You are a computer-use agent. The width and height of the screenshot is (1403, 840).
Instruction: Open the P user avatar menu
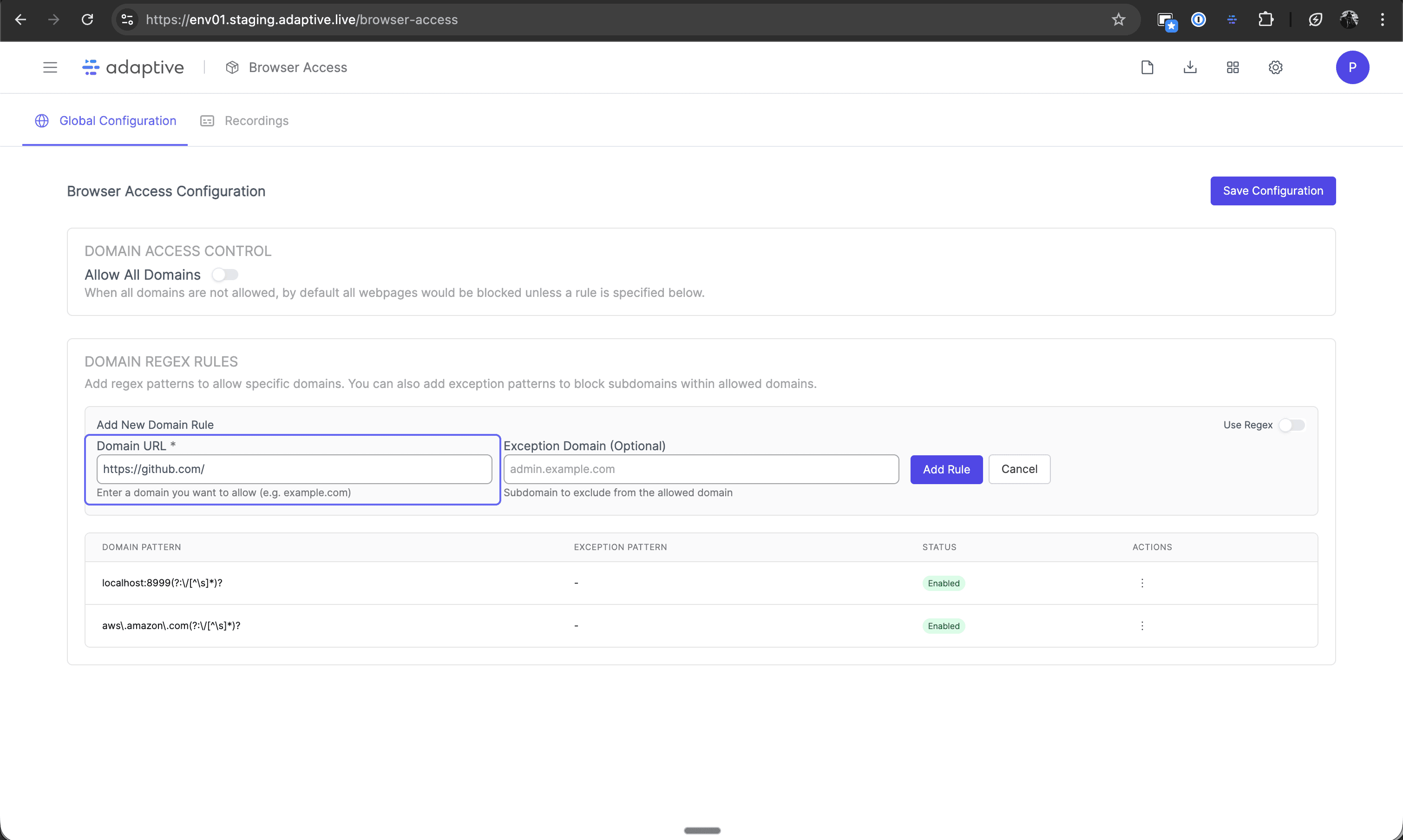click(x=1353, y=67)
